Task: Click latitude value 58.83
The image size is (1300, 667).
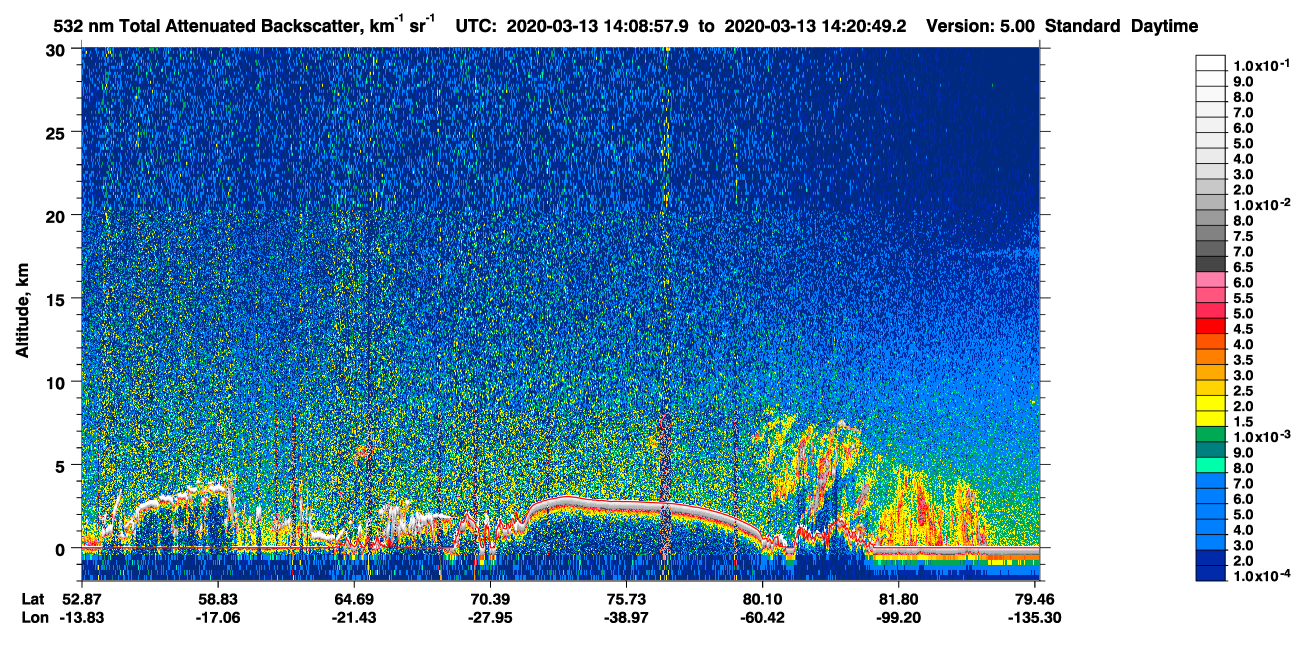Action: pyautogui.click(x=219, y=599)
